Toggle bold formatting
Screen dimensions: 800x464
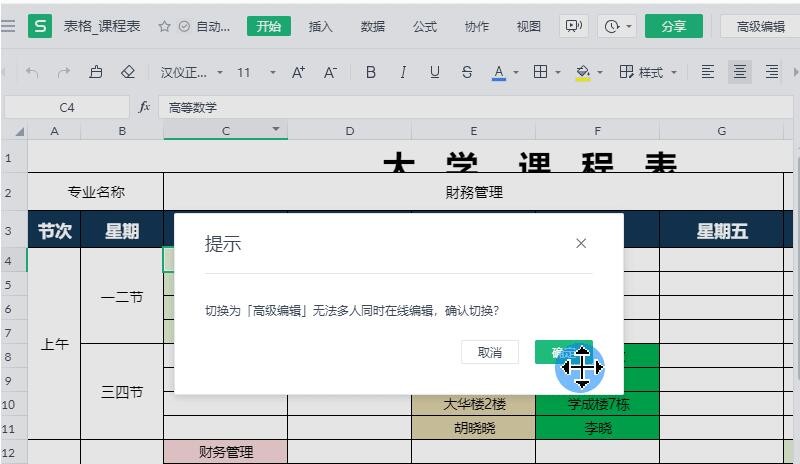pyautogui.click(x=371, y=72)
